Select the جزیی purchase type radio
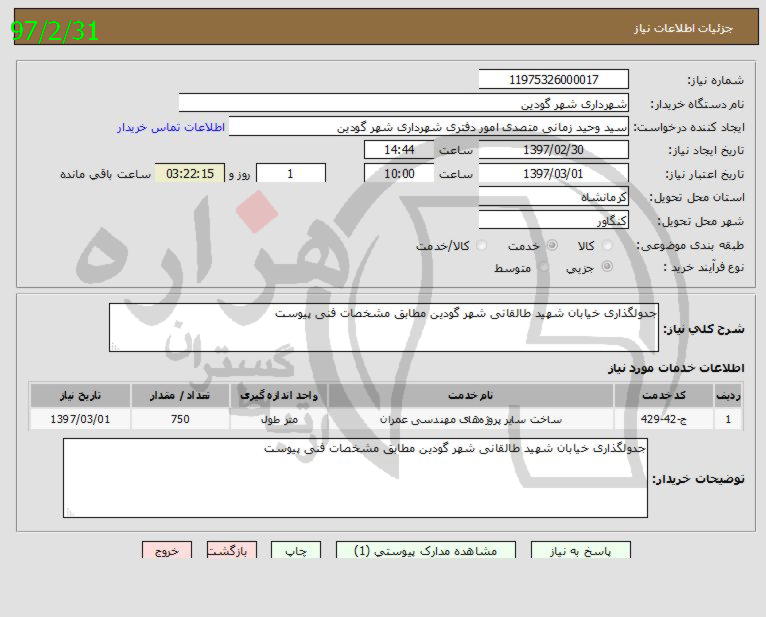 (607, 267)
